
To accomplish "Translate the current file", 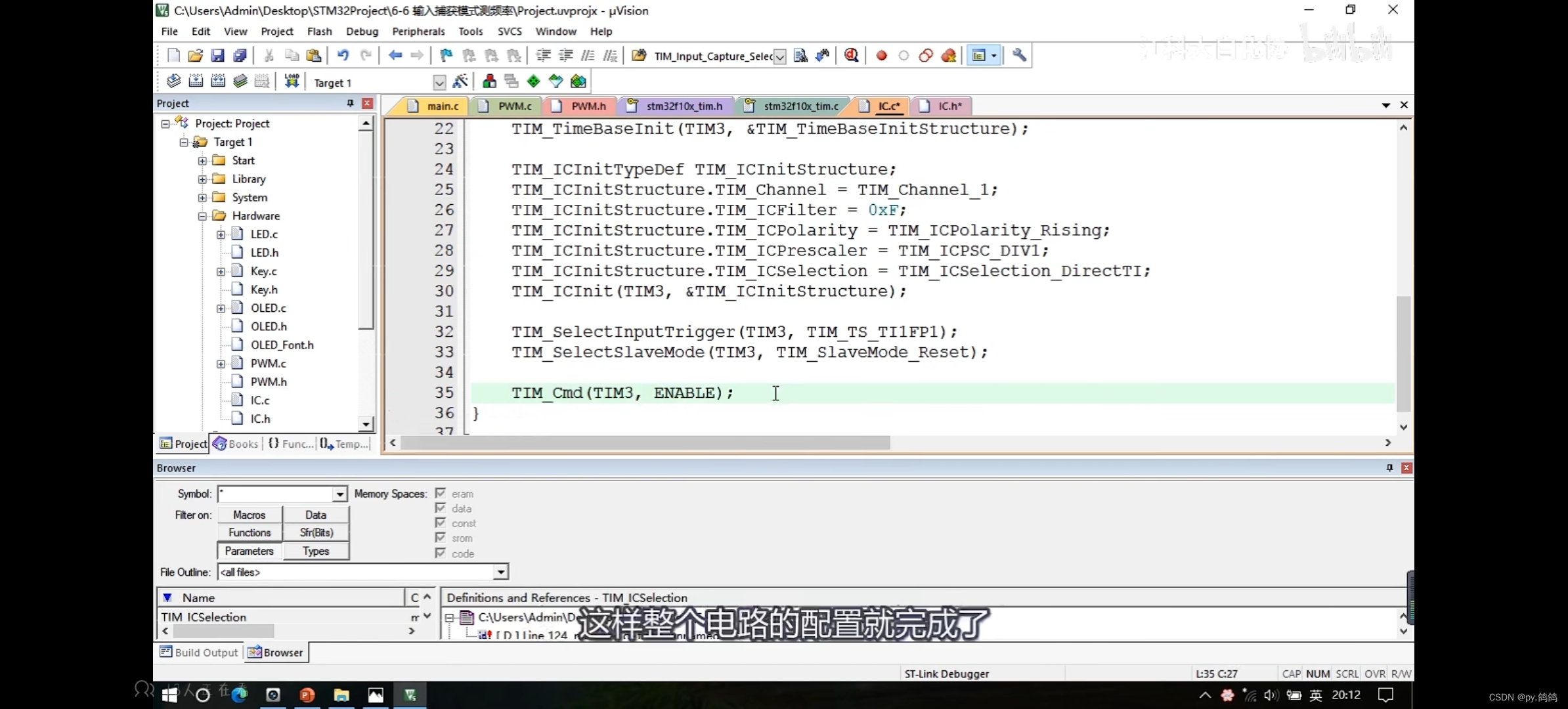I will click(173, 81).
